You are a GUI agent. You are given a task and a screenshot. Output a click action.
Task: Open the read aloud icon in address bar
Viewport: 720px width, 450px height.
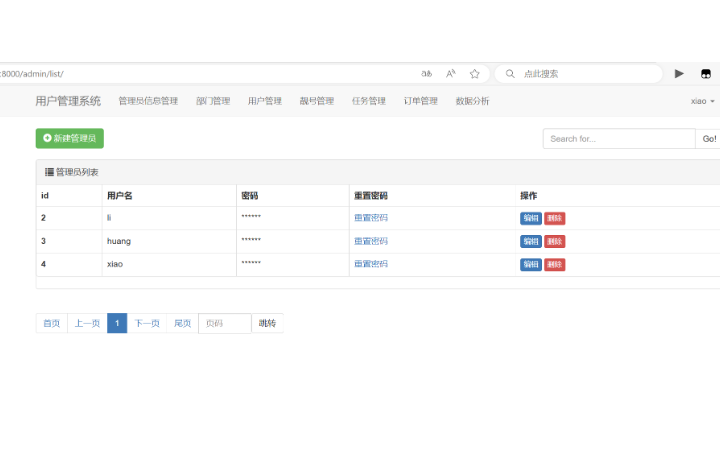pyautogui.click(x=451, y=73)
